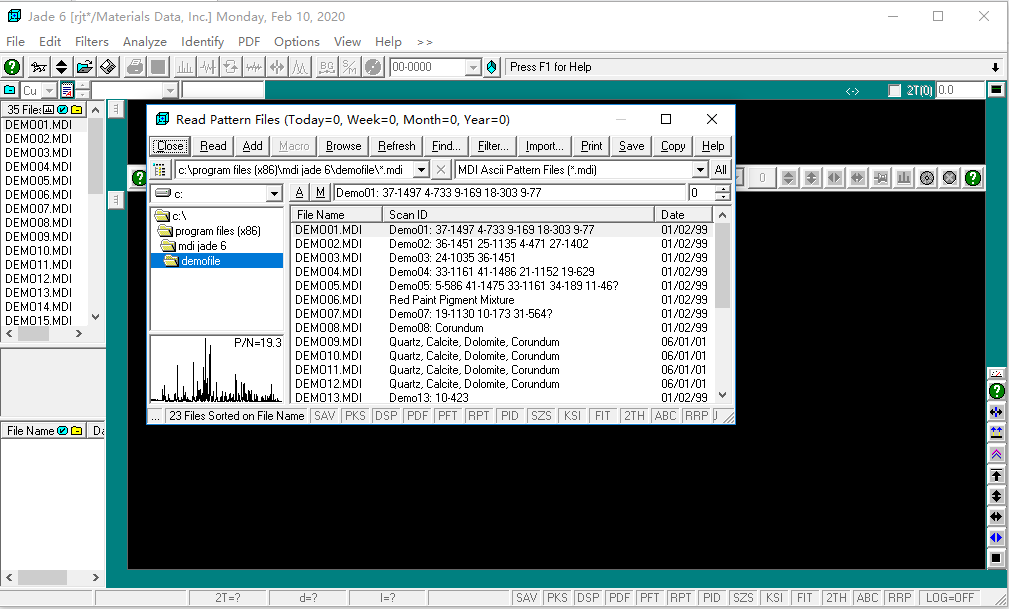This screenshot has height=609, width=1009.
Task: Open the Analyze menu
Action: point(145,42)
